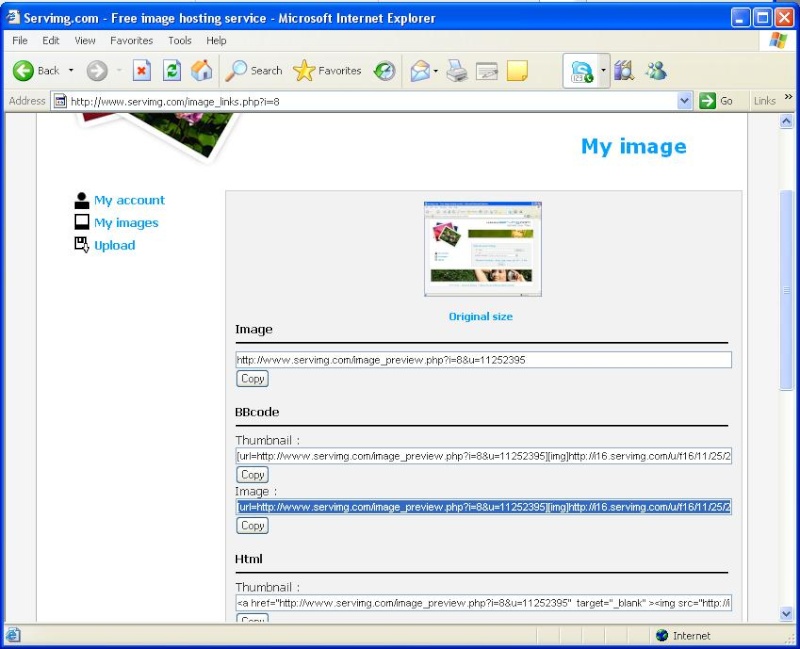Refresh the page using the toolbar icon
Viewport: 800px width, 649px height.
pos(172,70)
